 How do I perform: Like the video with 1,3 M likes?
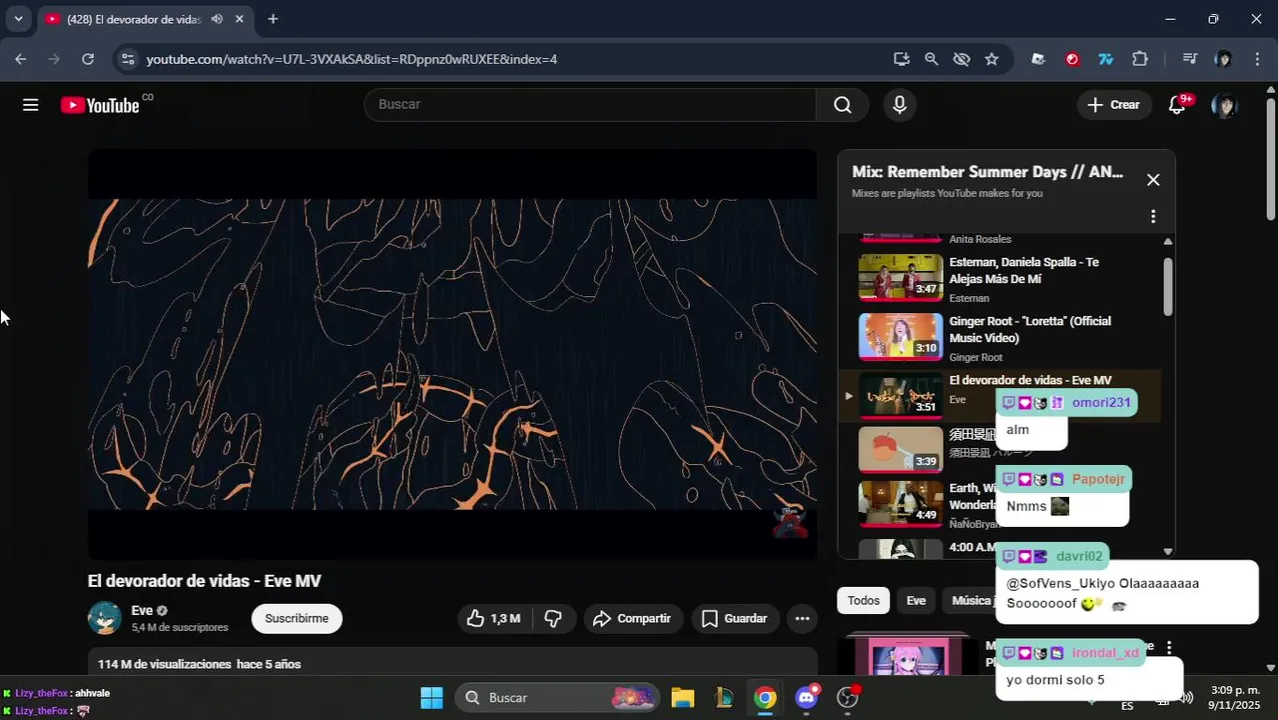coord(494,619)
